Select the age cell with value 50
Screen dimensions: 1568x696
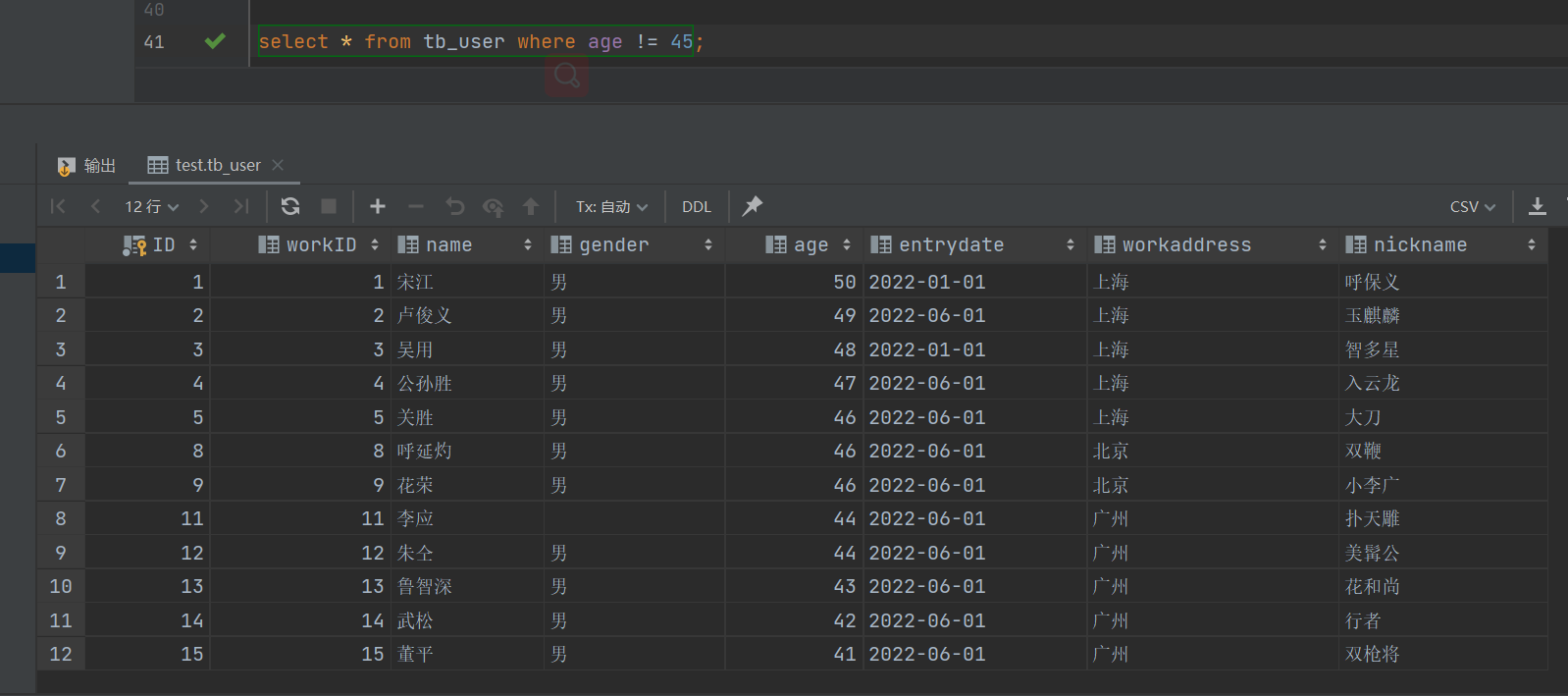click(x=795, y=282)
